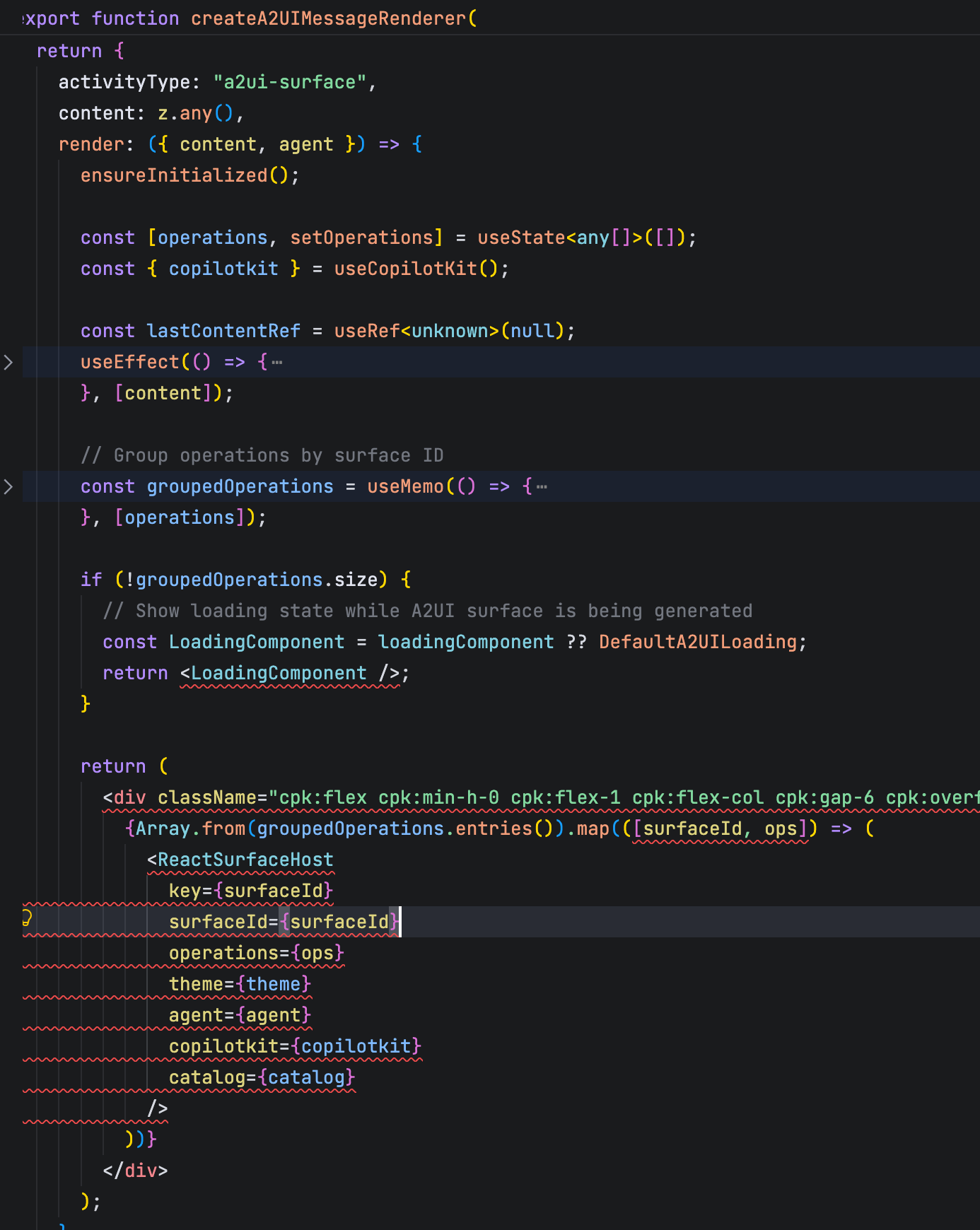
Task: Click the theme={theme} prop
Action: [240, 985]
